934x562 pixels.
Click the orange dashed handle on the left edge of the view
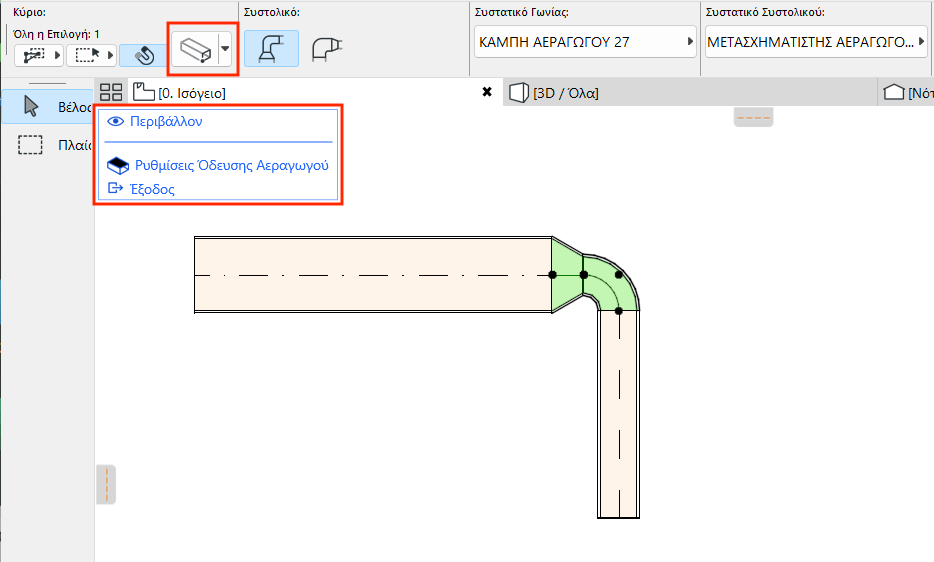tap(106, 485)
